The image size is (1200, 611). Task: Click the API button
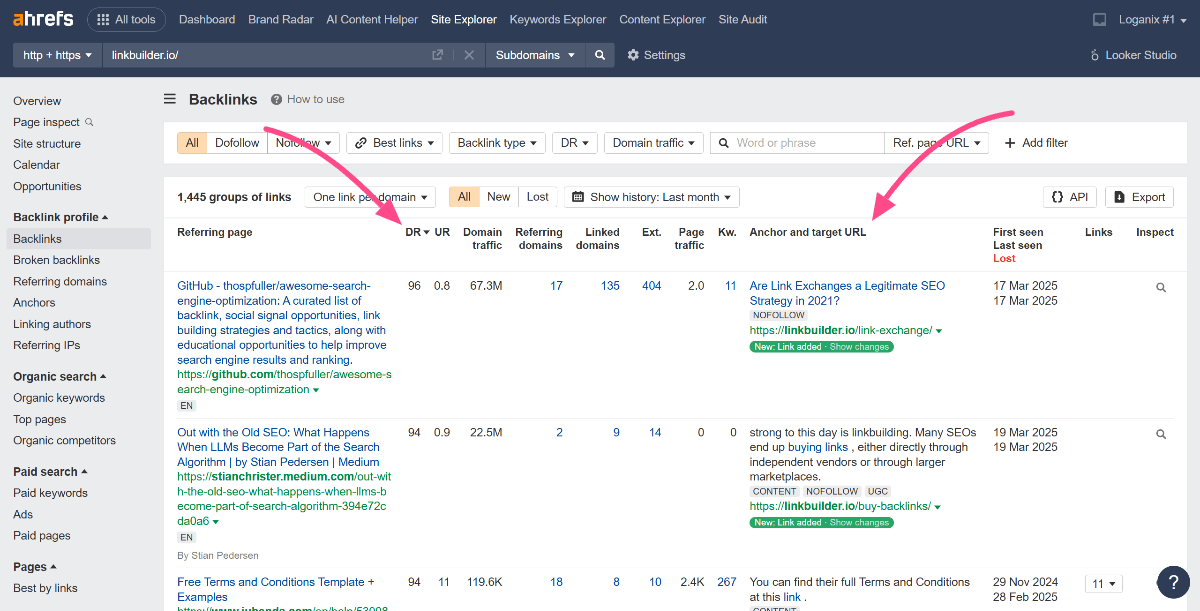point(1069,197)
